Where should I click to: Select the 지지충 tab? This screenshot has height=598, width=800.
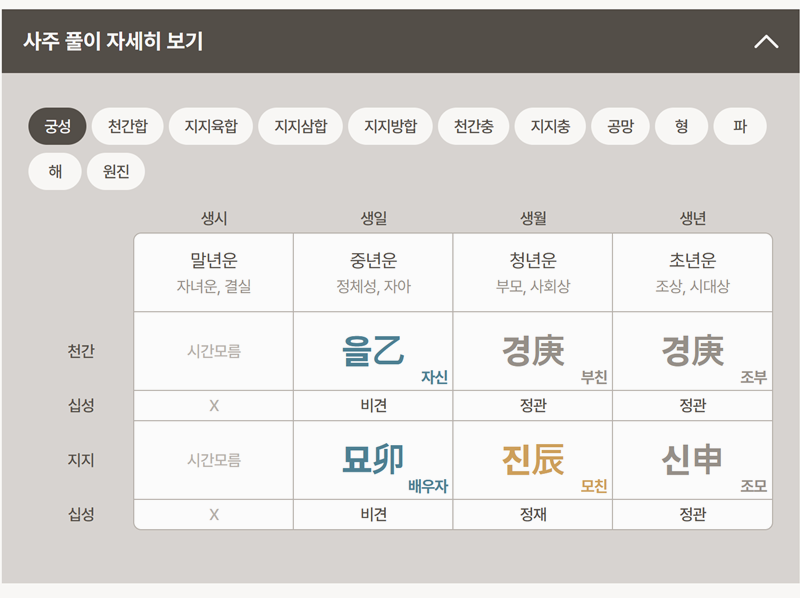(550, 126)
